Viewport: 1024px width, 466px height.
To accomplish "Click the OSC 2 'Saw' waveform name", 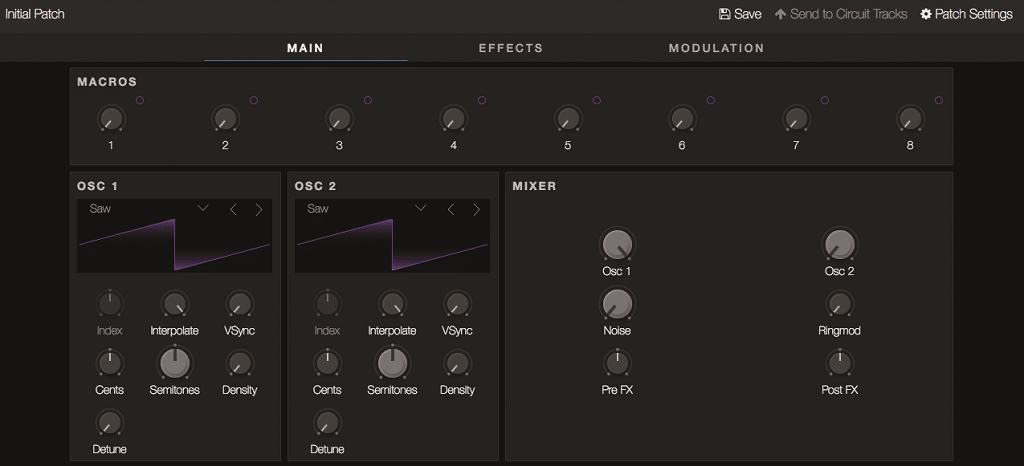I will tap(318, 209).
